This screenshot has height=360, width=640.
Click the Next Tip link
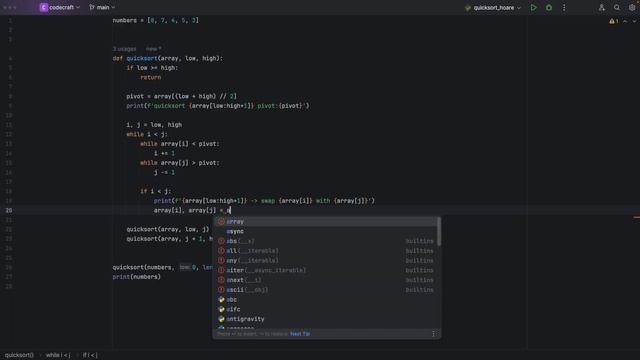(x=300, y=334)
